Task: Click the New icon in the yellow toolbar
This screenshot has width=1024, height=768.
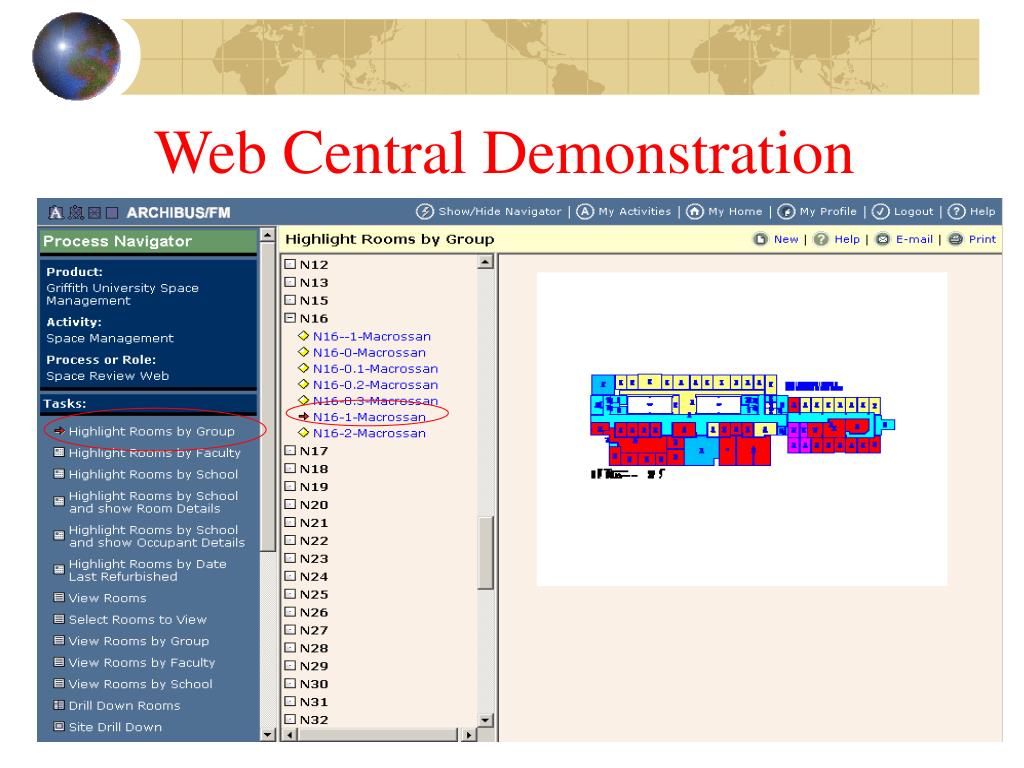Action: tap(760, 239)
